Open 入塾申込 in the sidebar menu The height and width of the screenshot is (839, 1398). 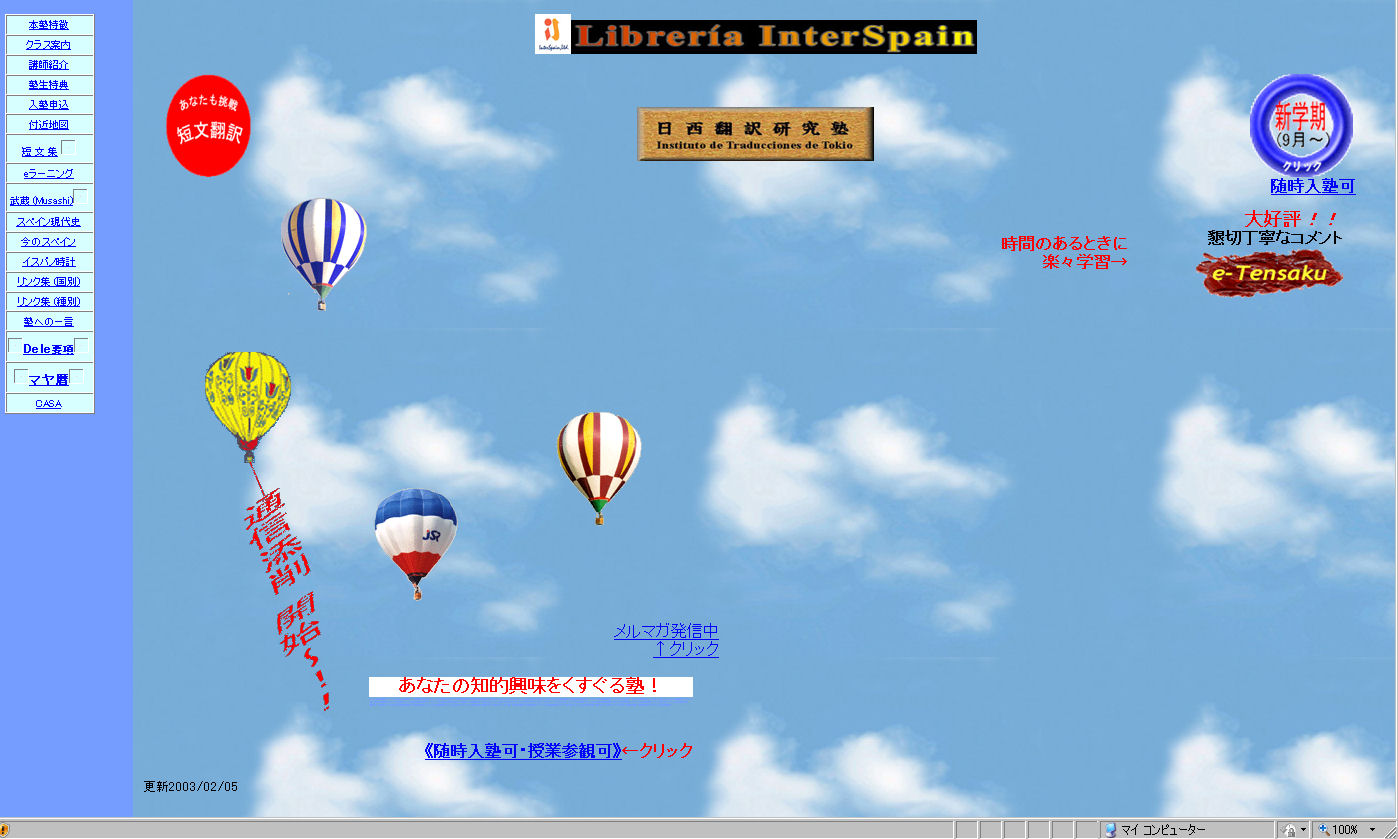49,105
